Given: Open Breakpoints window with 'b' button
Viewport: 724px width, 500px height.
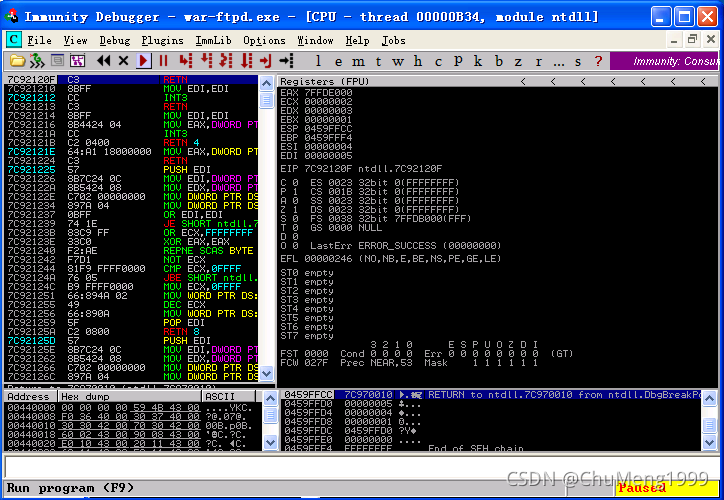Looking at the screenshot, I should tap(499, 61).
